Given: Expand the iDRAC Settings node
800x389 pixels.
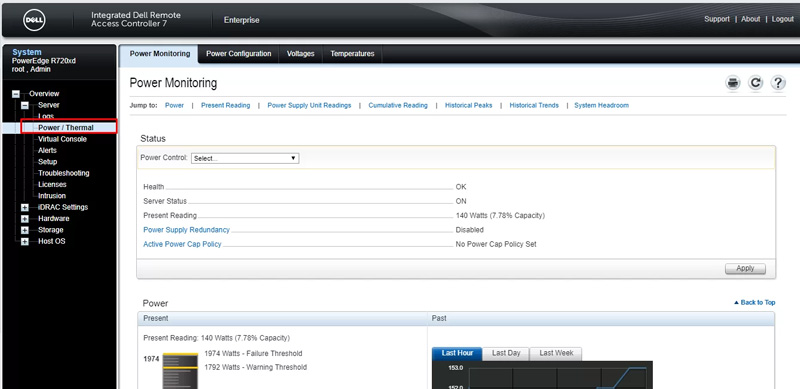Looking at the screenshot, I should (x=24, y=207).
